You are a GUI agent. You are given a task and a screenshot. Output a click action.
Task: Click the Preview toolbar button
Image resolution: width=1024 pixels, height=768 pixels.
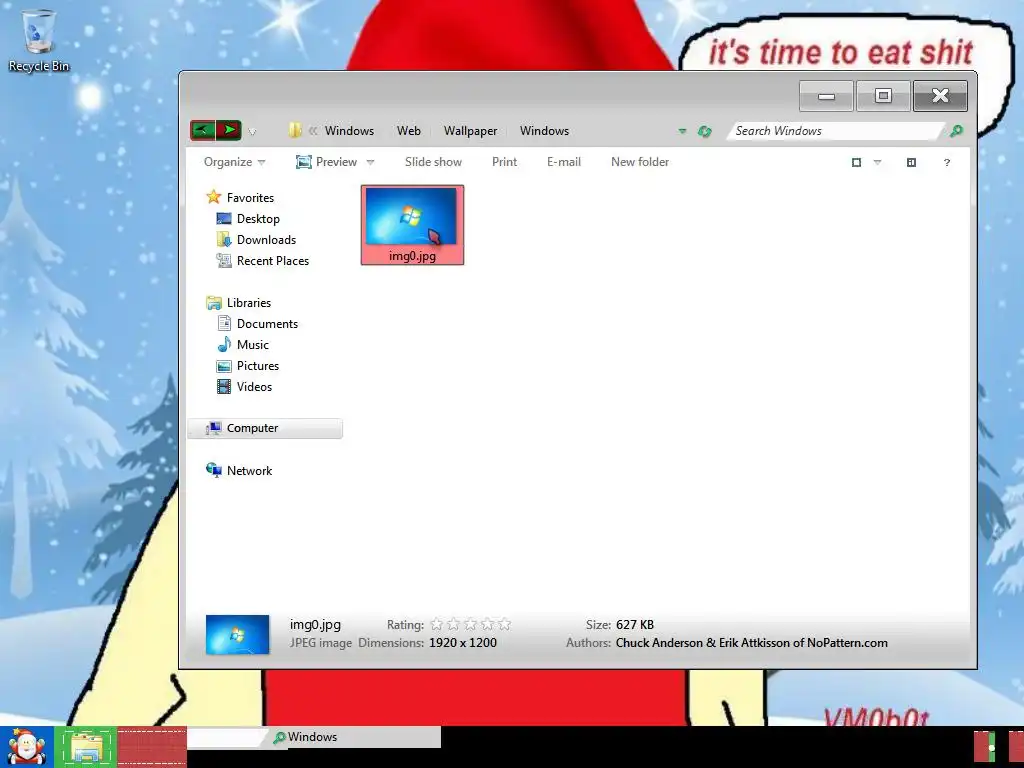pyautogui.click(x=327, y=162)
